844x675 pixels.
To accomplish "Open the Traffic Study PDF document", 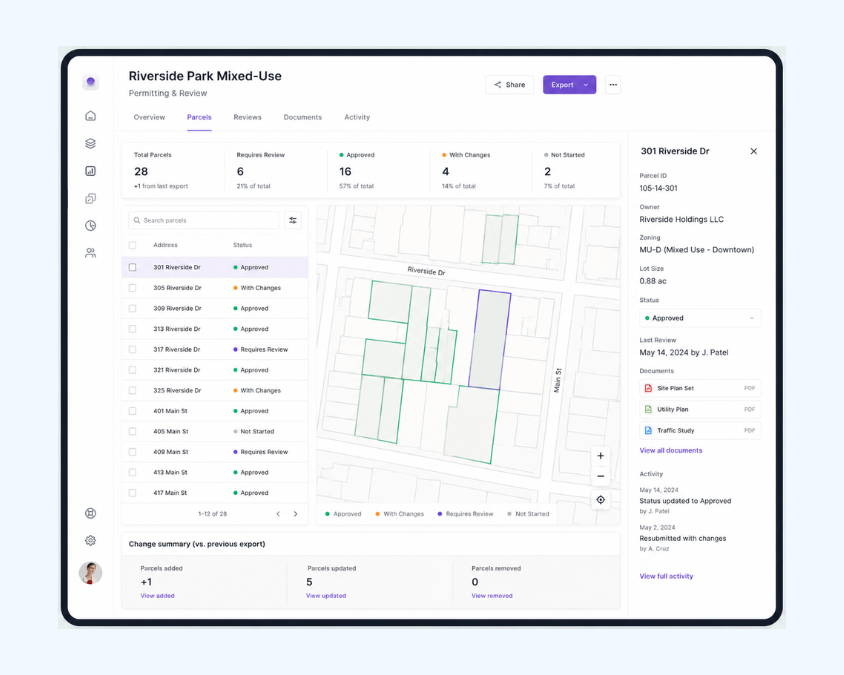I will coord(700,431).
